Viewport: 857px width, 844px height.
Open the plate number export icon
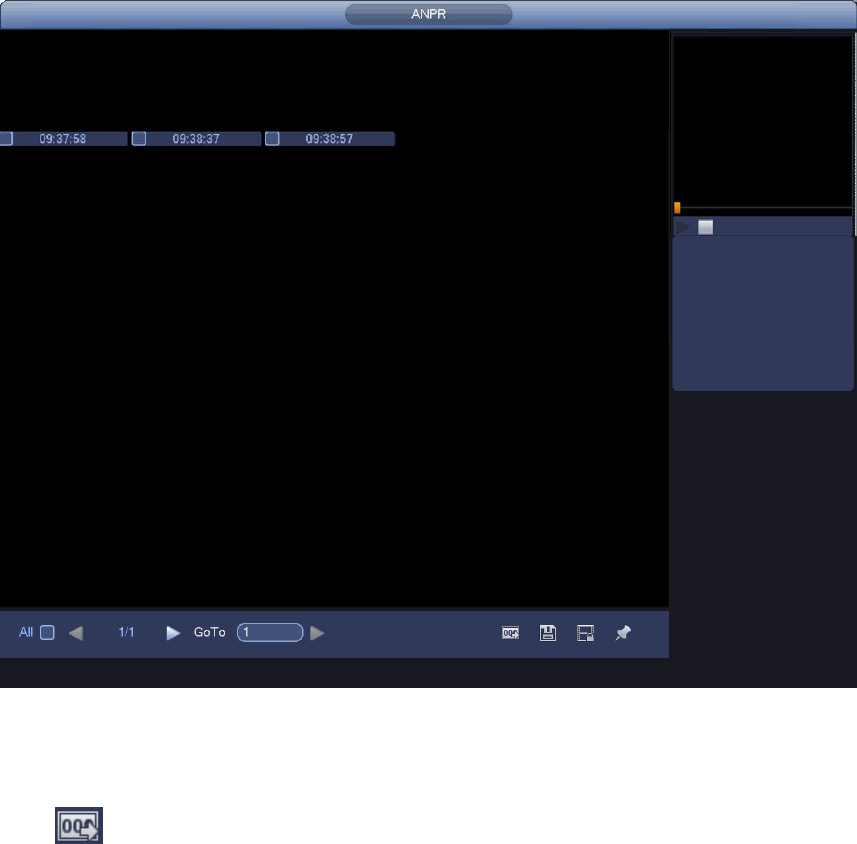[x=510, y=633]
